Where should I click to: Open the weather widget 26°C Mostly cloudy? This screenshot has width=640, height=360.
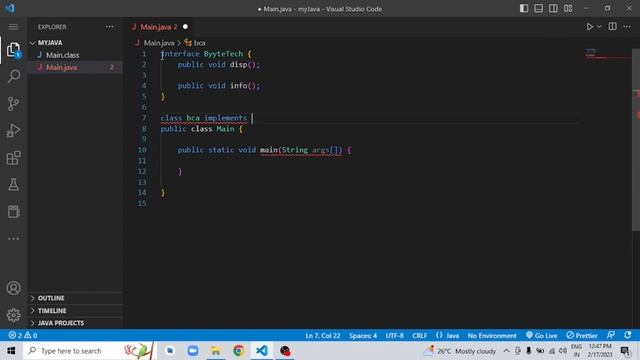coord(459,351)
